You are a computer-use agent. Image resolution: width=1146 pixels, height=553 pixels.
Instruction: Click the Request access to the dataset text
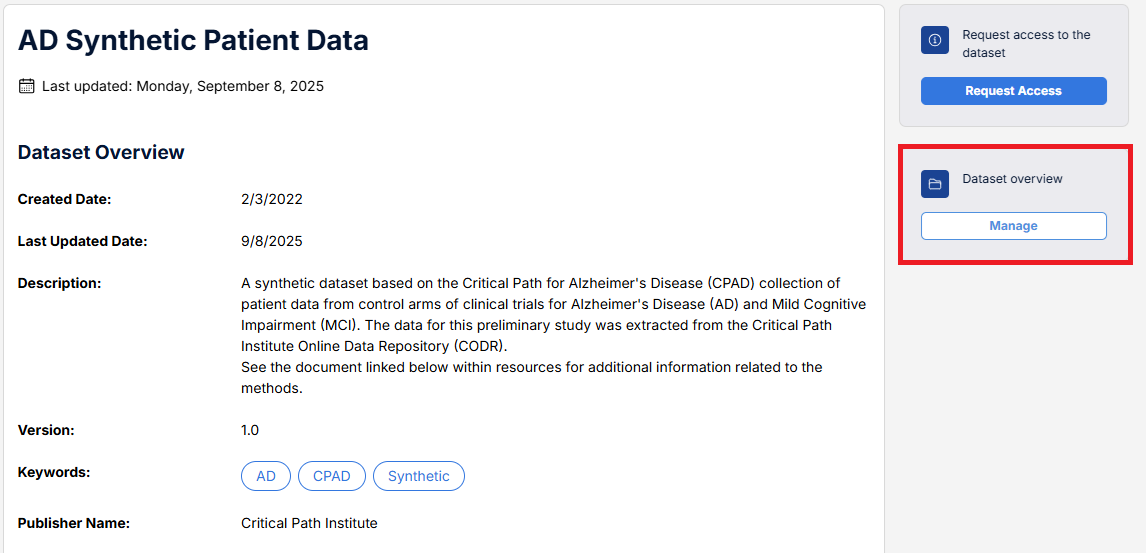[1026, 43]
